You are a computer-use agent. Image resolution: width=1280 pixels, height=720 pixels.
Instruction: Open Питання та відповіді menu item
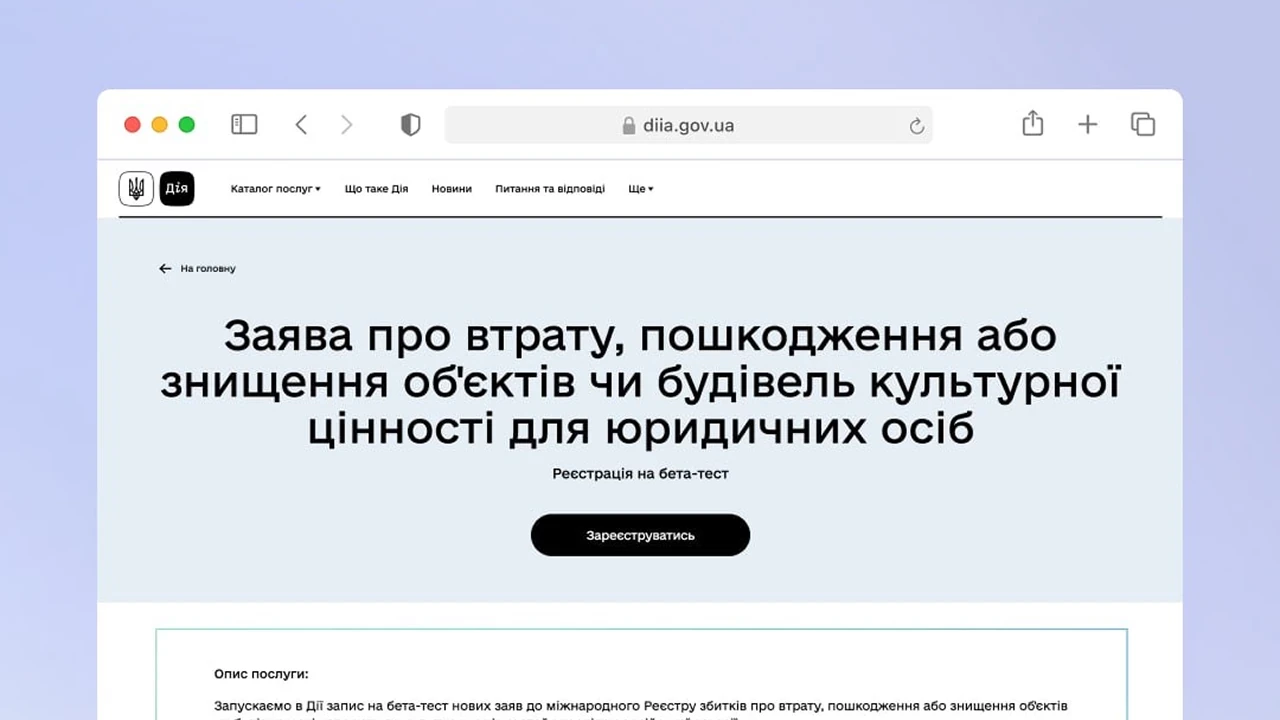pos(550,188)
